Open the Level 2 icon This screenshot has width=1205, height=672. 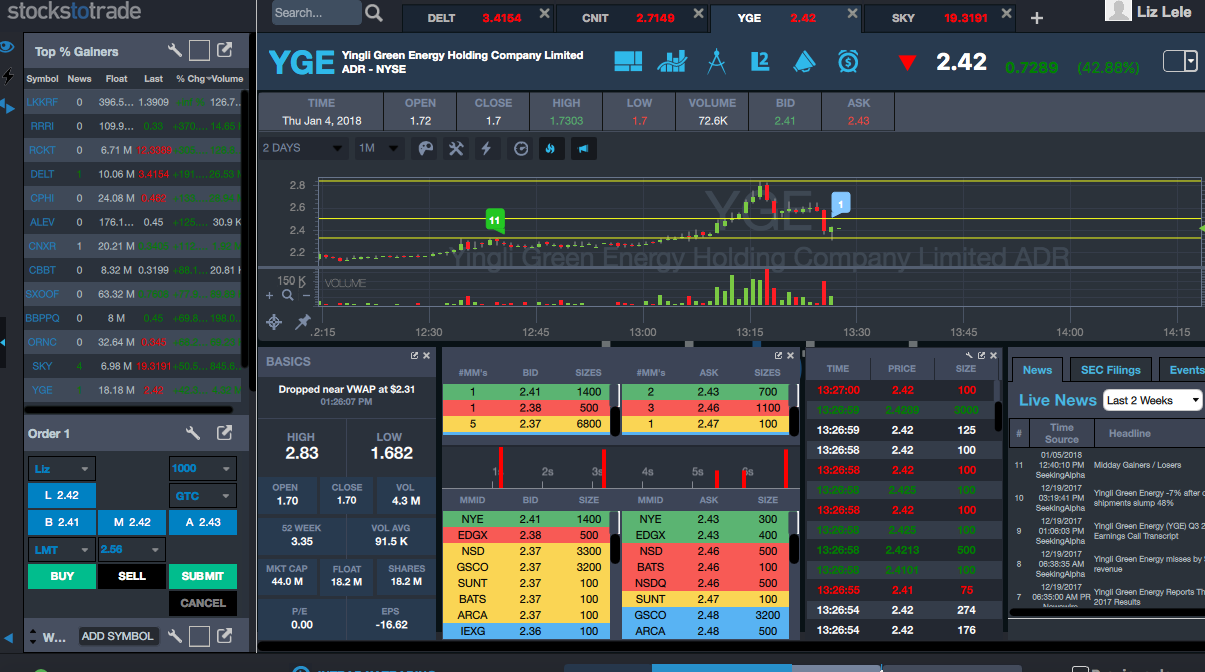point(759,62)
